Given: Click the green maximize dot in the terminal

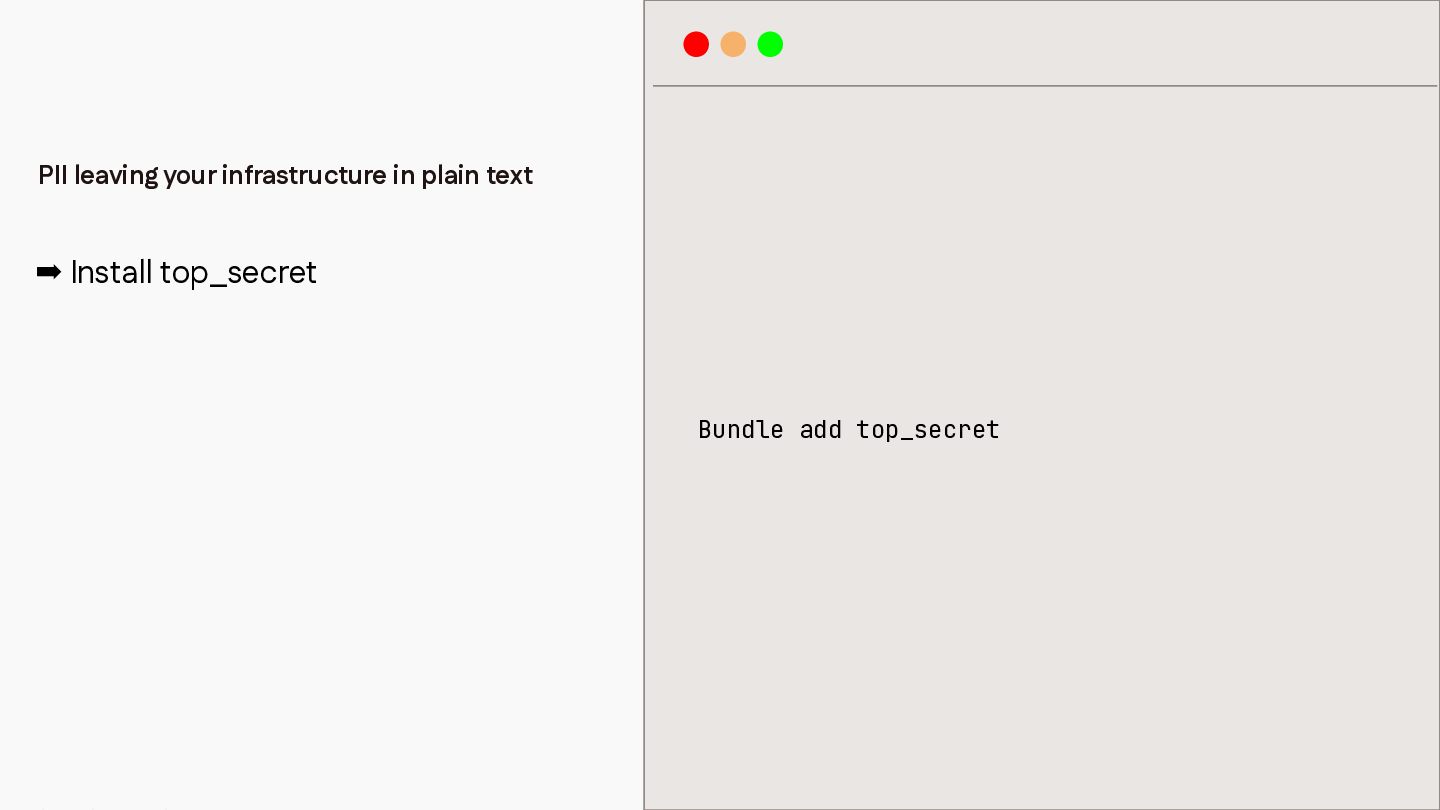Looking at the screenshot, I should pyautogui.click(x=770, y=44).
